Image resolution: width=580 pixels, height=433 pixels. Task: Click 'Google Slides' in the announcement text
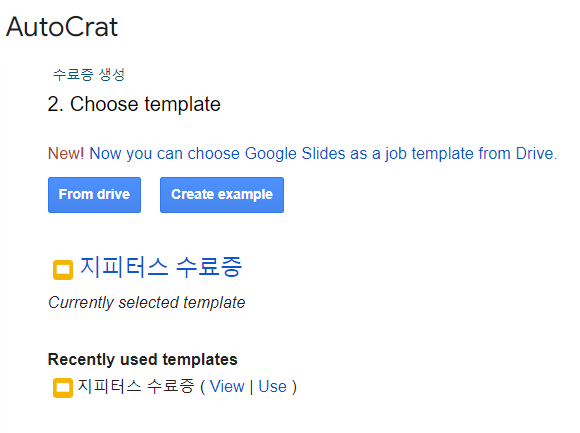pos(295,153)
